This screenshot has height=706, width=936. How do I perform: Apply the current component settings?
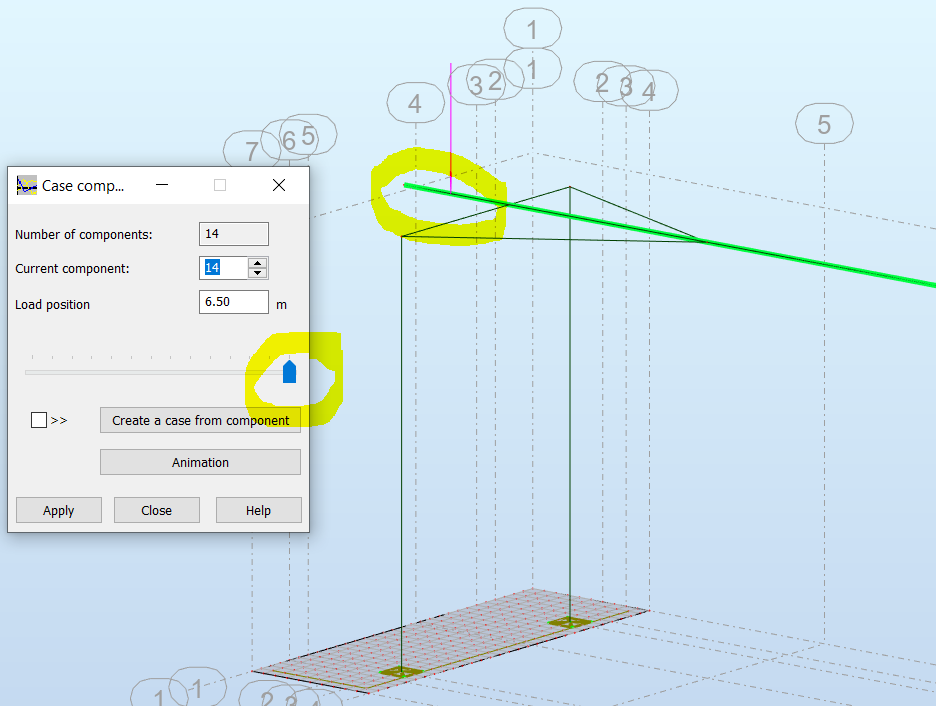58,509
